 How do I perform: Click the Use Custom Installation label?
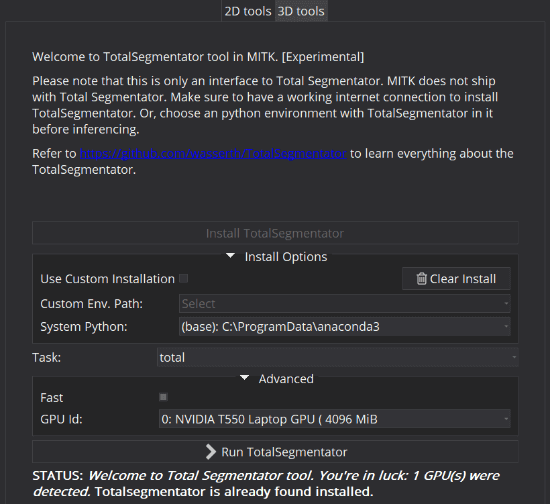107,279
